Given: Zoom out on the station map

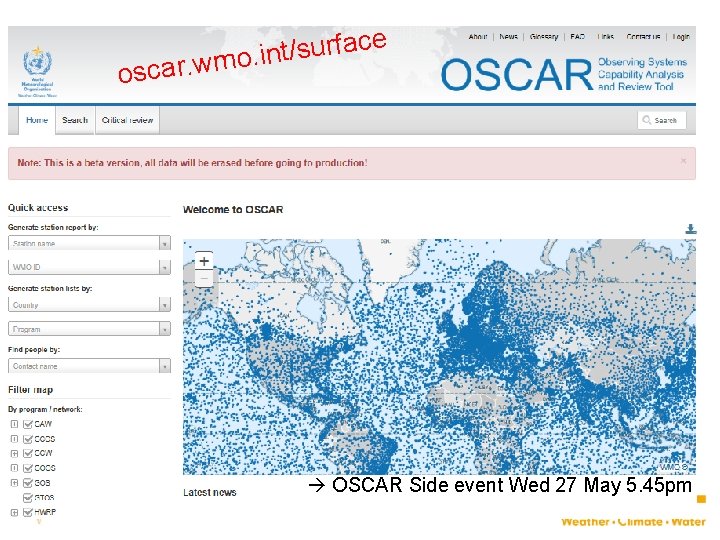Looking at the screenshot, I should [204, 278].
